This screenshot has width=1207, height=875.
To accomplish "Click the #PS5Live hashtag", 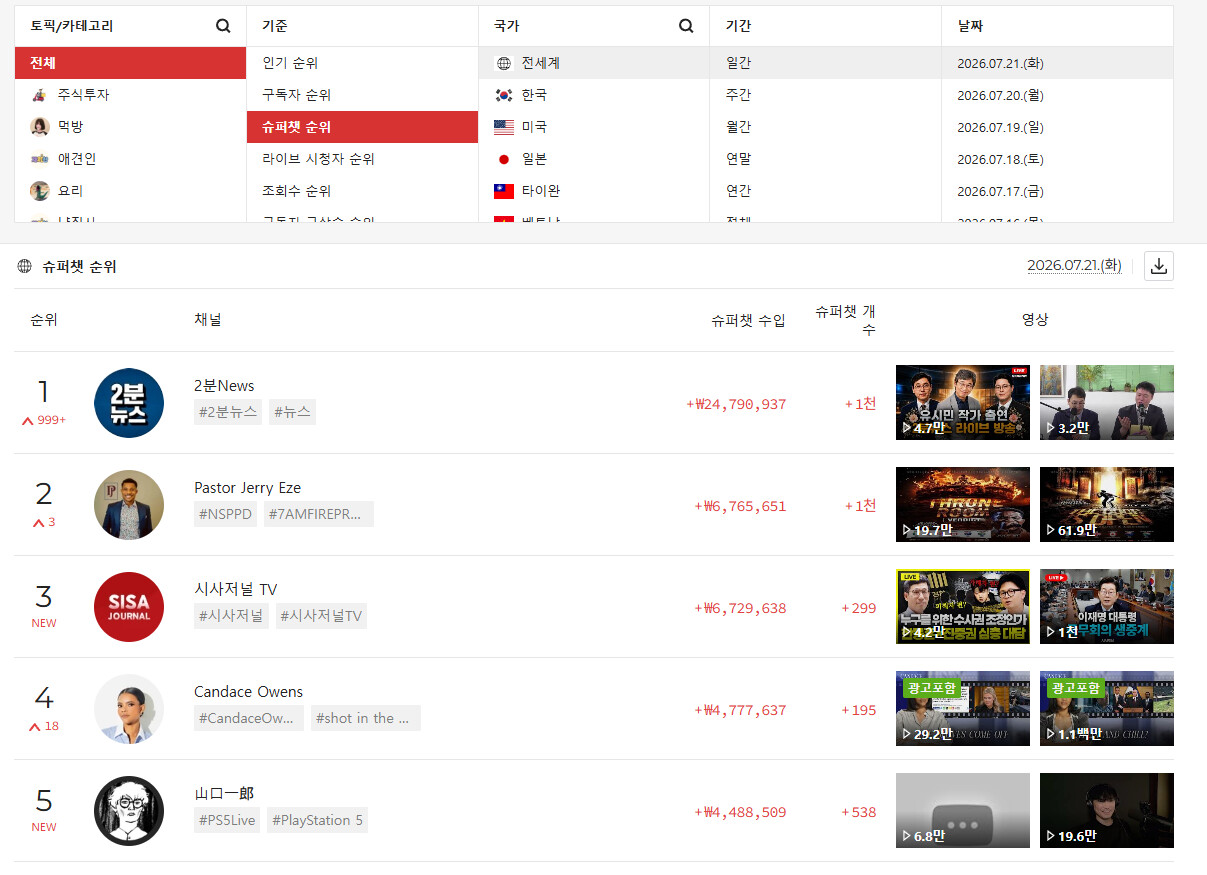I will coord(227,820).
